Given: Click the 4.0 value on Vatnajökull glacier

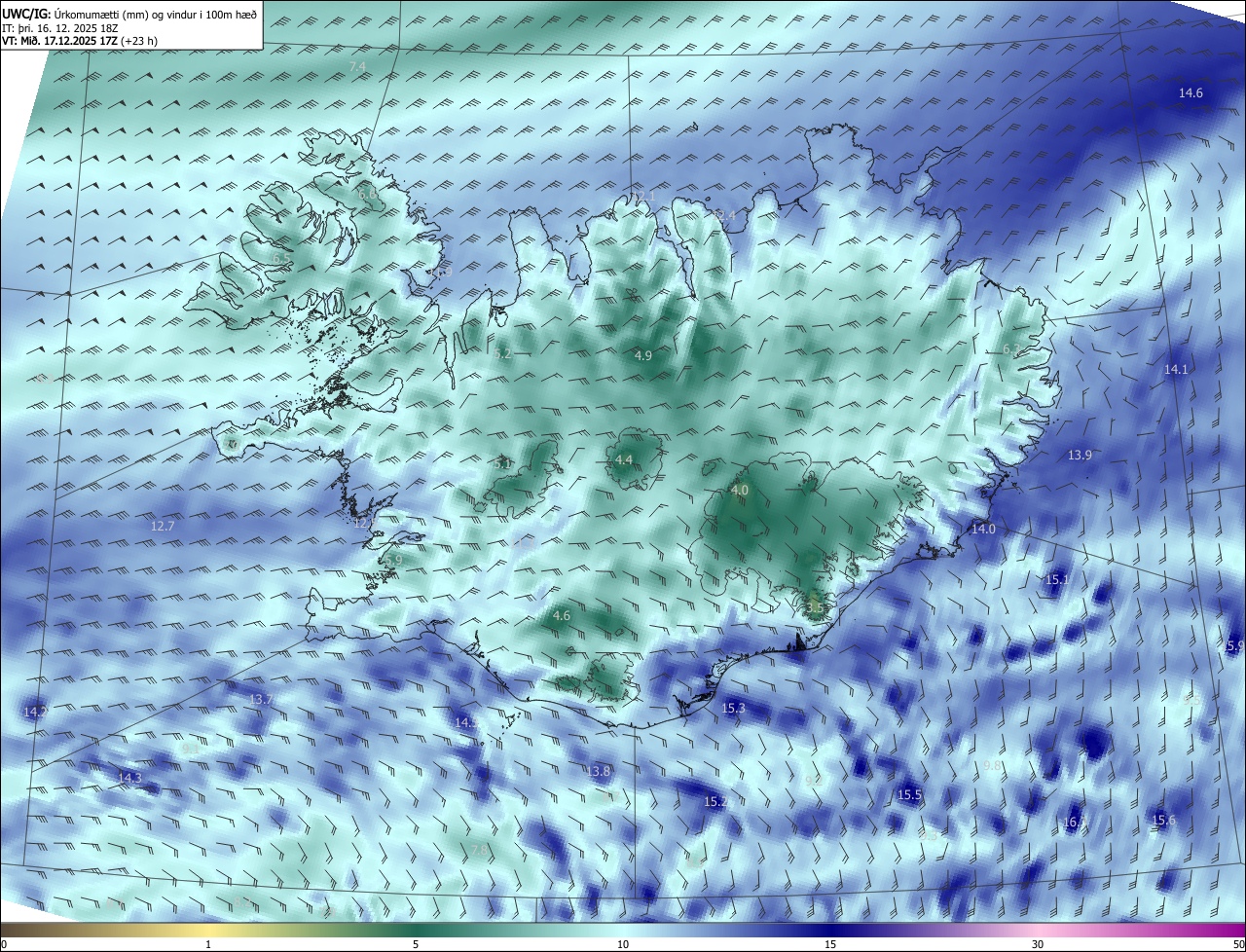Looking at the screenshot, I should coord(739,491).
